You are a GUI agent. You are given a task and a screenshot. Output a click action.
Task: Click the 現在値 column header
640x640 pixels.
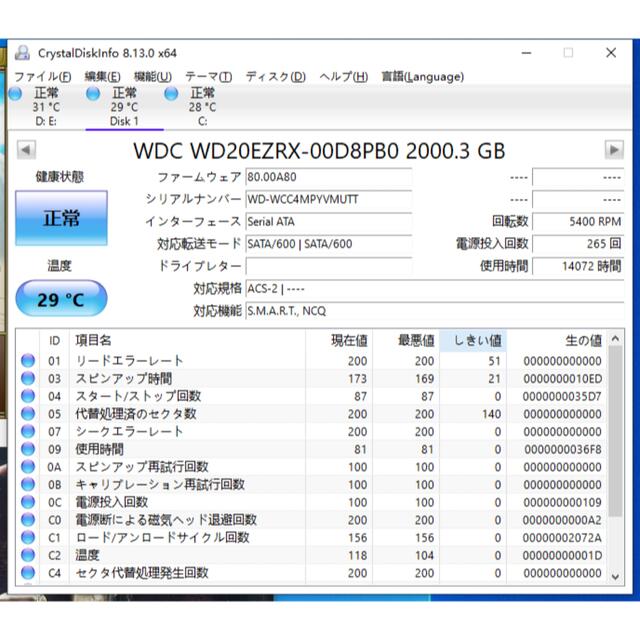coord(339,340)
